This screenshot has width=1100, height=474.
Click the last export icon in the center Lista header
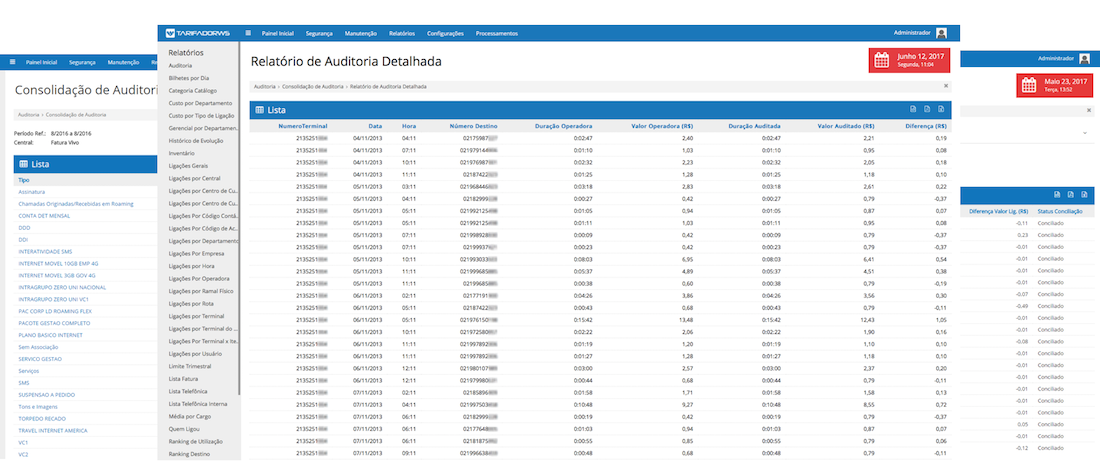pos(940,109)
